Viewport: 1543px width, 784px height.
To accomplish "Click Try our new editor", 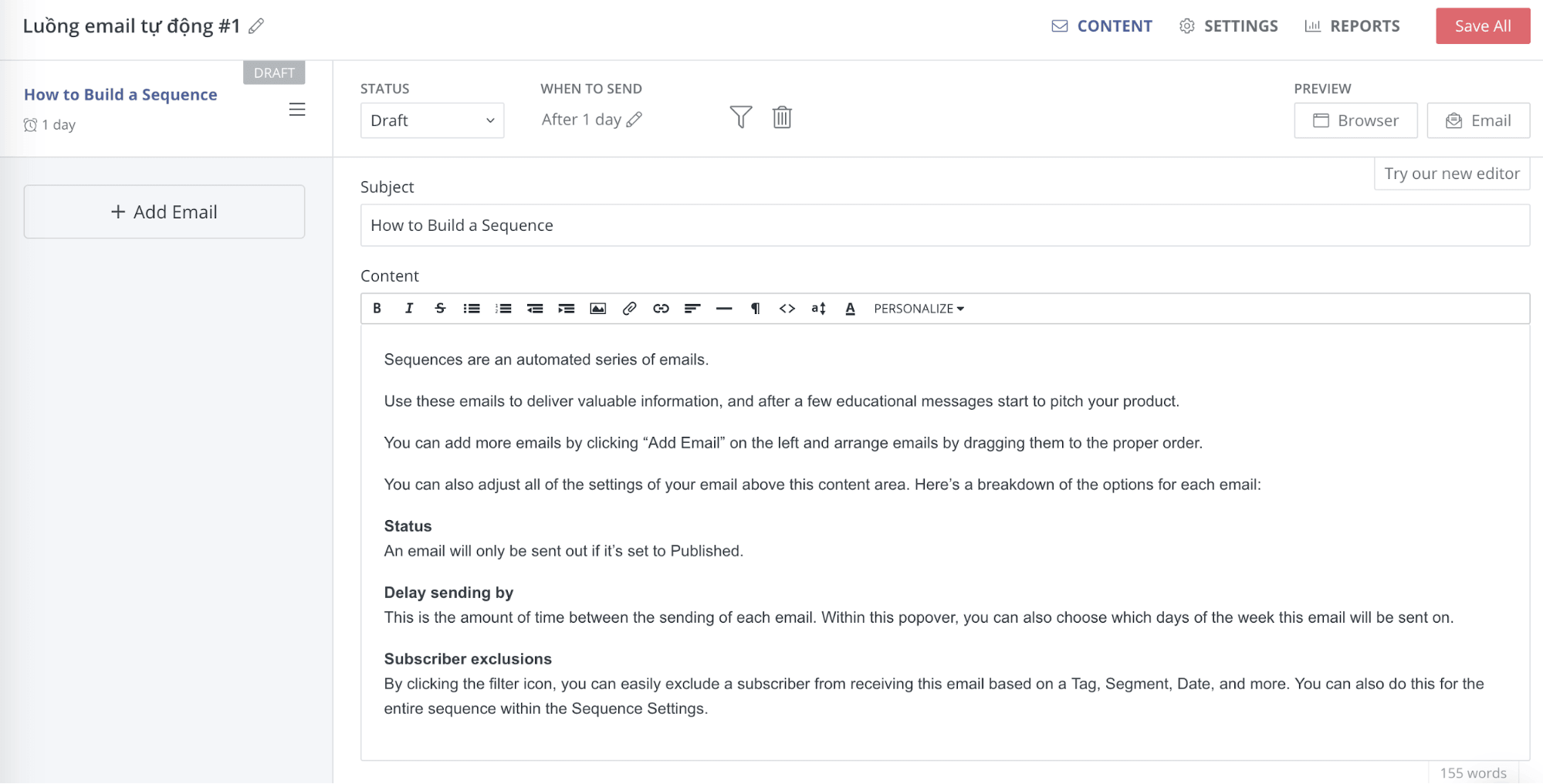I will 1451,174.
